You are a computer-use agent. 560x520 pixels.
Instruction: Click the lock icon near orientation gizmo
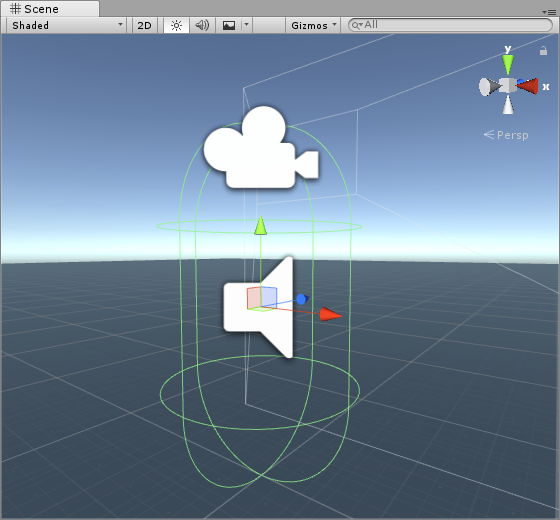[543, 51]
